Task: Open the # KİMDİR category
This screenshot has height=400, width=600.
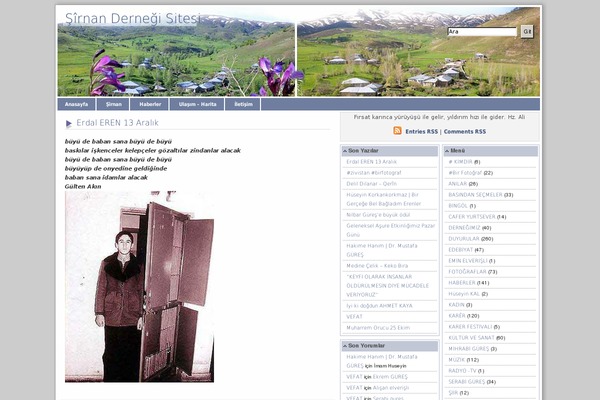Action: [460, 162]
